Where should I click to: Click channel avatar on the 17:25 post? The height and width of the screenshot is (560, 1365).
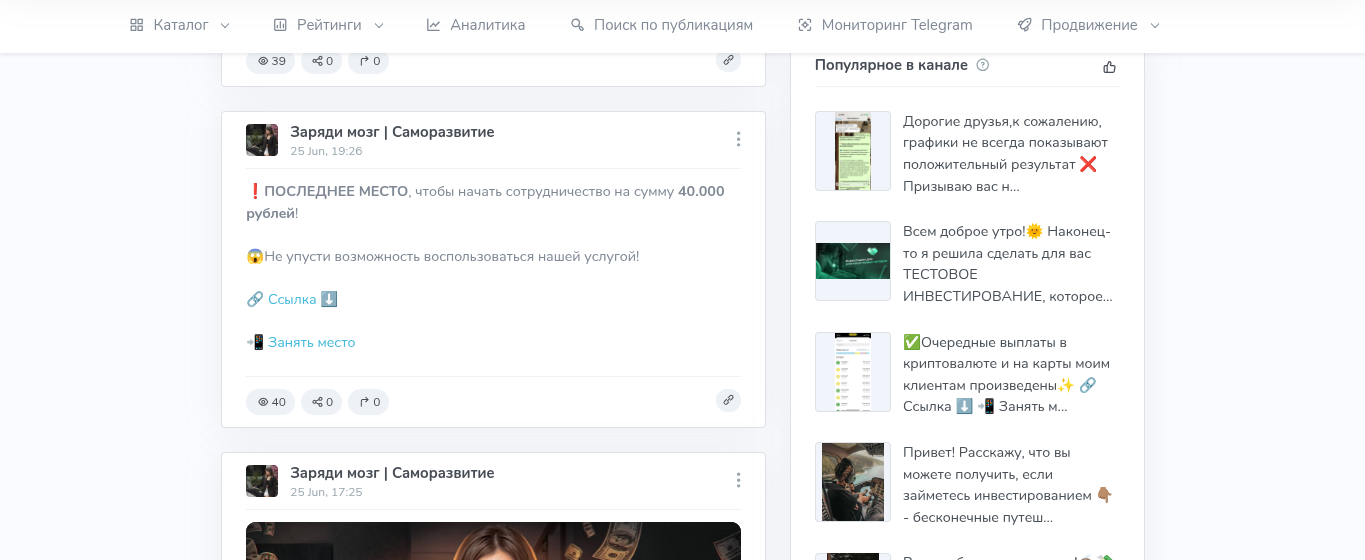(262, 481)
